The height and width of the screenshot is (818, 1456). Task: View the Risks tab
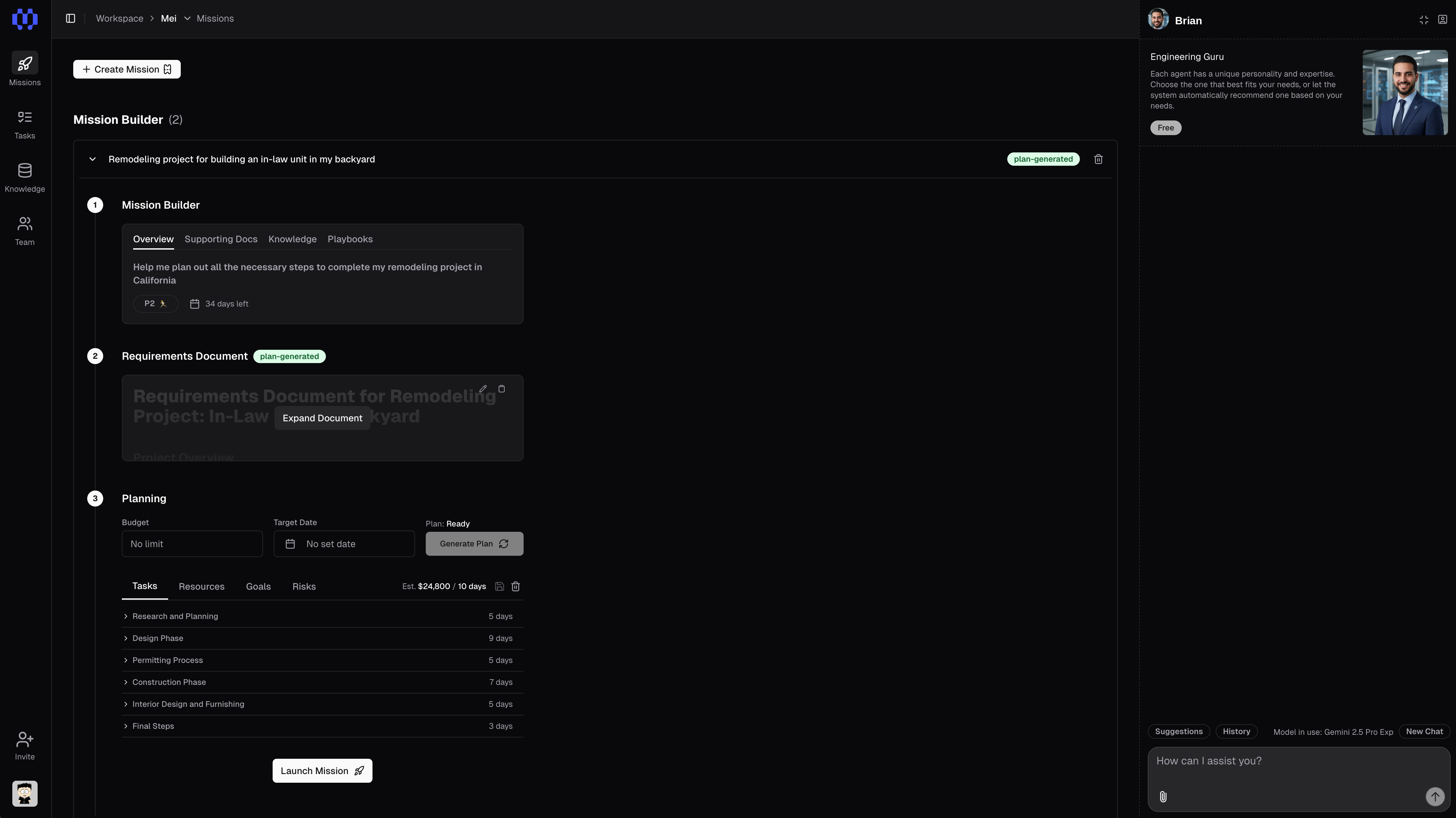304,586
